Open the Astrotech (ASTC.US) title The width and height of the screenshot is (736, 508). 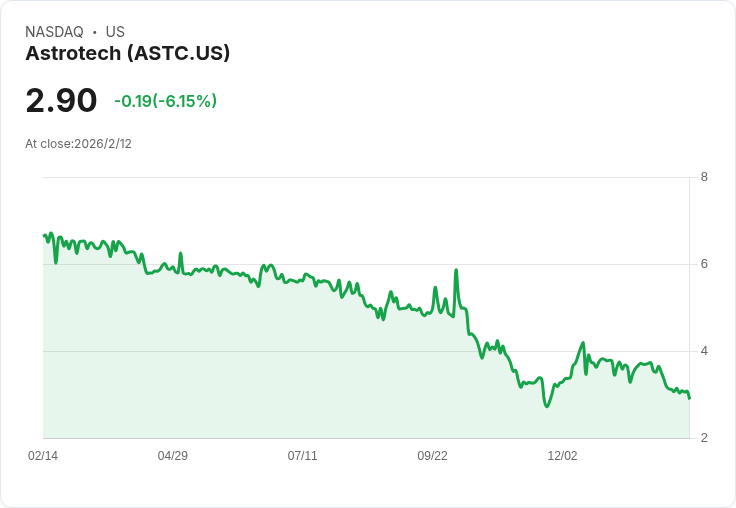128,53
